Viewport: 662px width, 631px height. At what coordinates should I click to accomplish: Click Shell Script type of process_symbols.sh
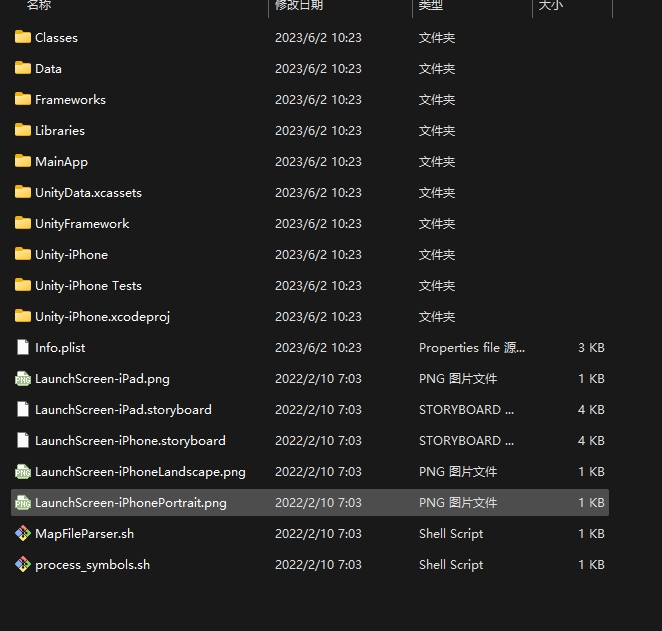451,565
